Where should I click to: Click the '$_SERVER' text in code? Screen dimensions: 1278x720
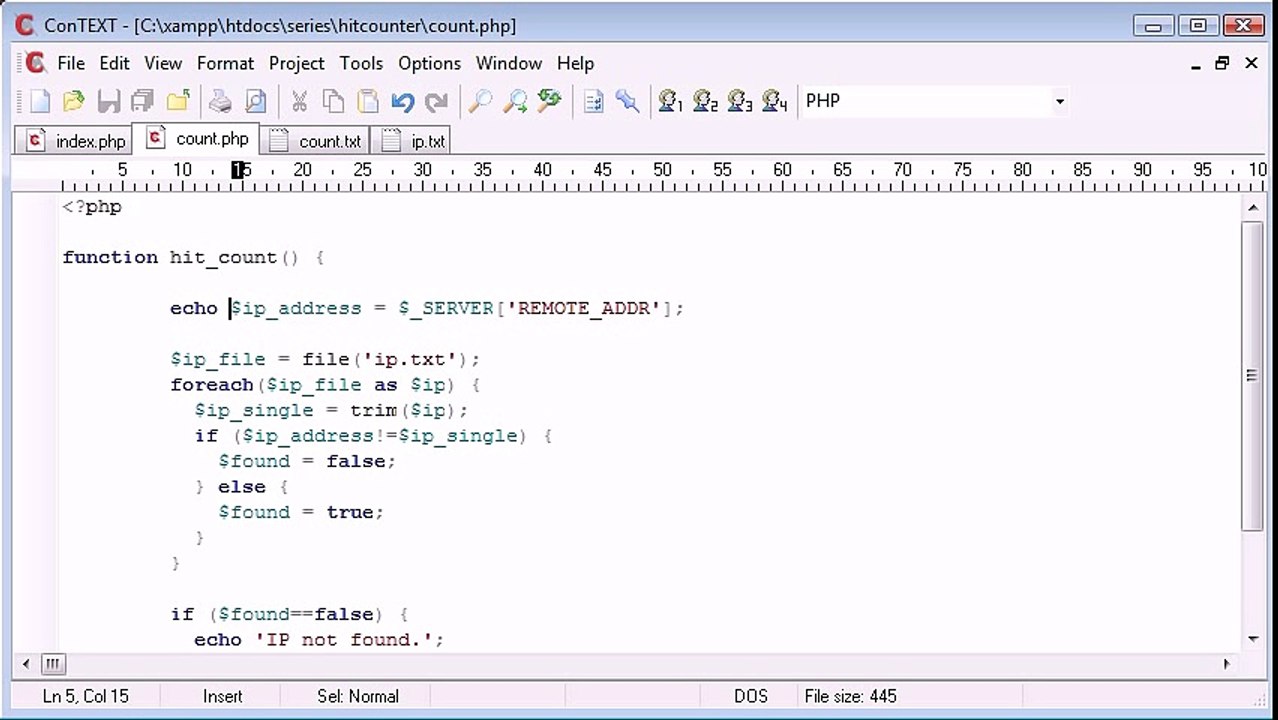pyautogui.click(x=446, y=308)
